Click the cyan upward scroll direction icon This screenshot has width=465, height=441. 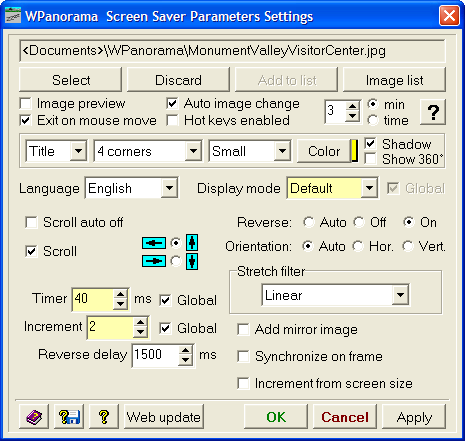click(192, 242)
